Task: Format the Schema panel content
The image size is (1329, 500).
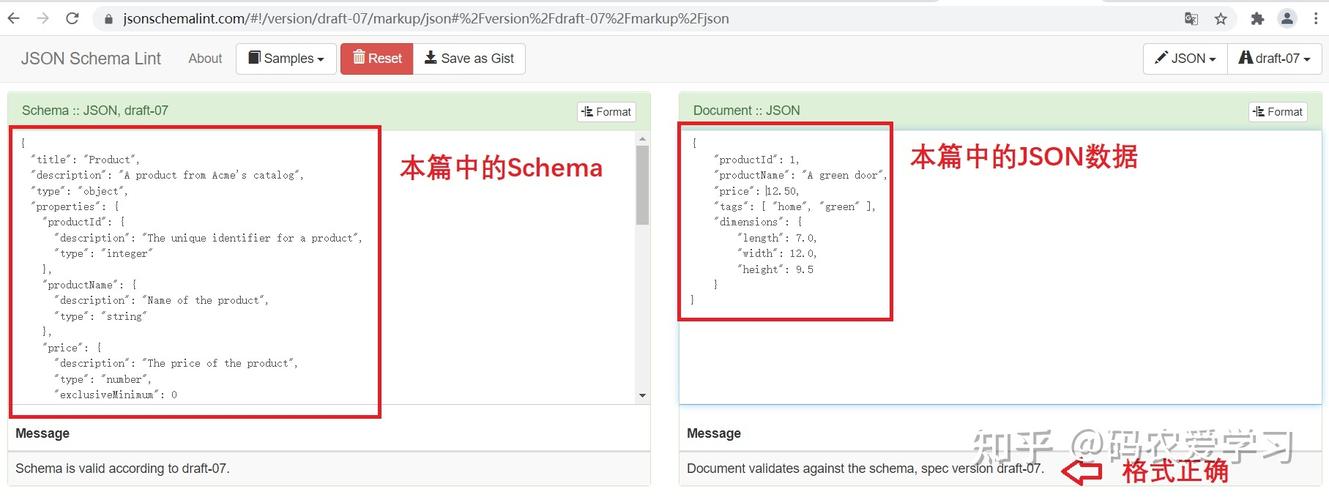Action: [606, 112]
